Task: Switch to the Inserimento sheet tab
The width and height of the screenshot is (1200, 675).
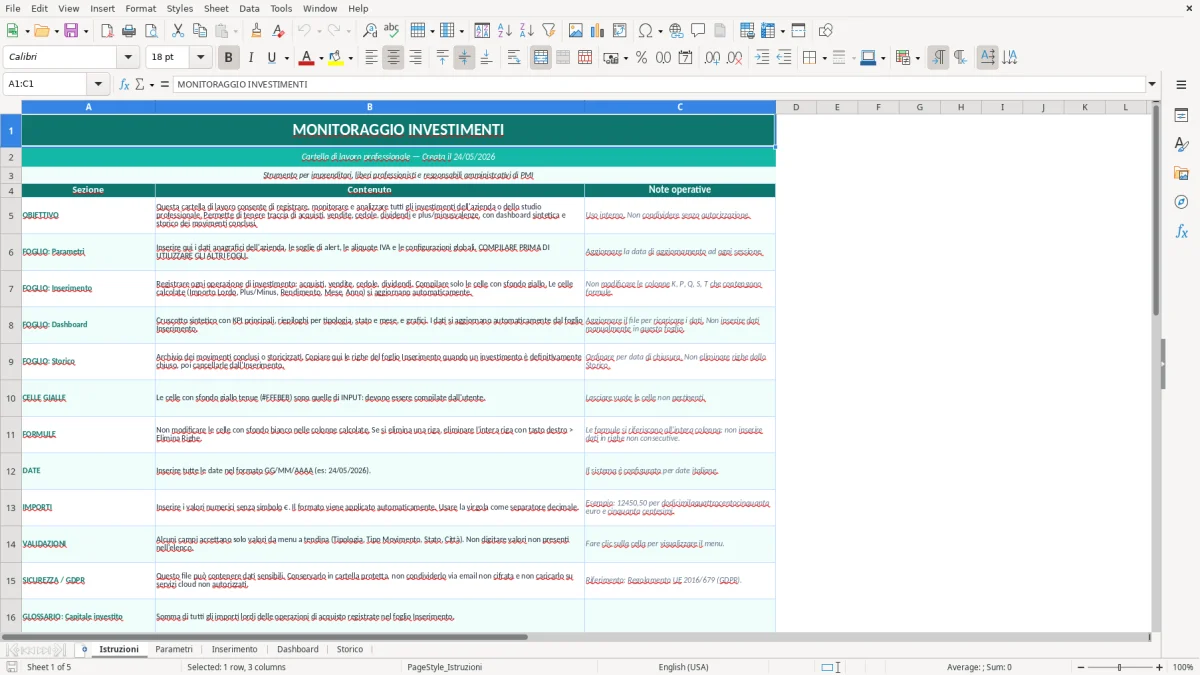Action: click(234, 649)
